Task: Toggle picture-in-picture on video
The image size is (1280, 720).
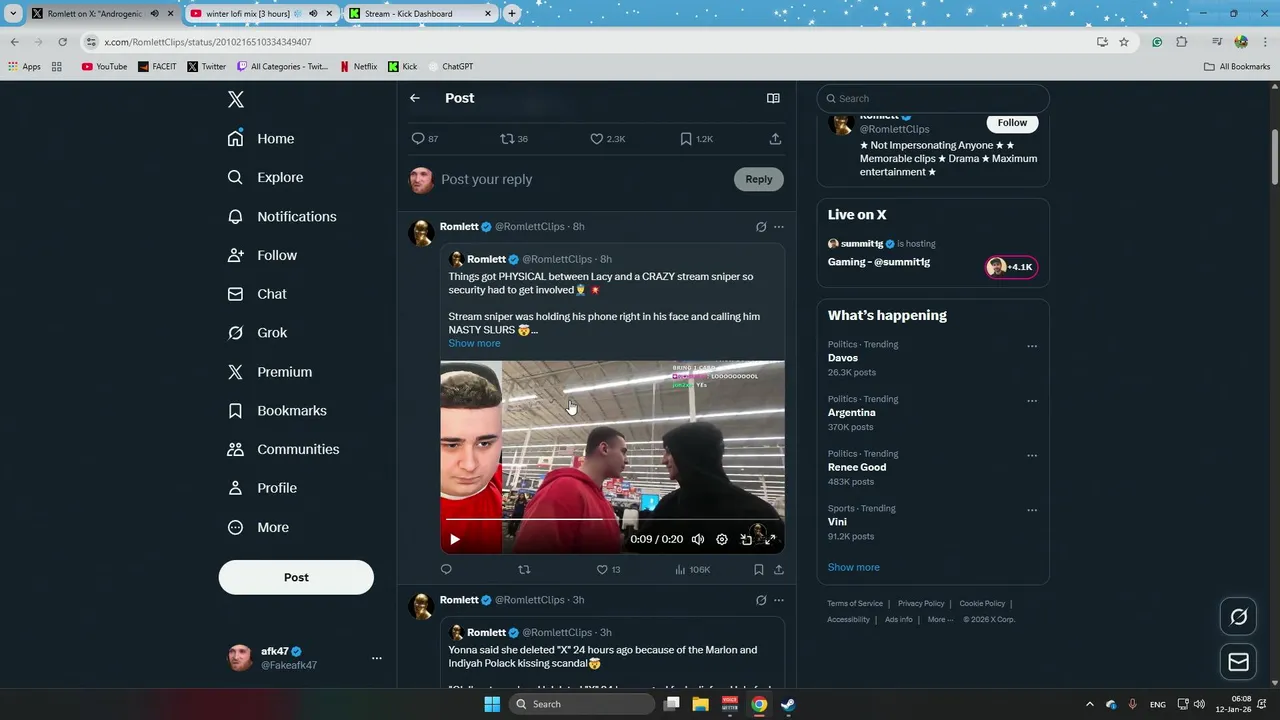Action: (746, 539)
